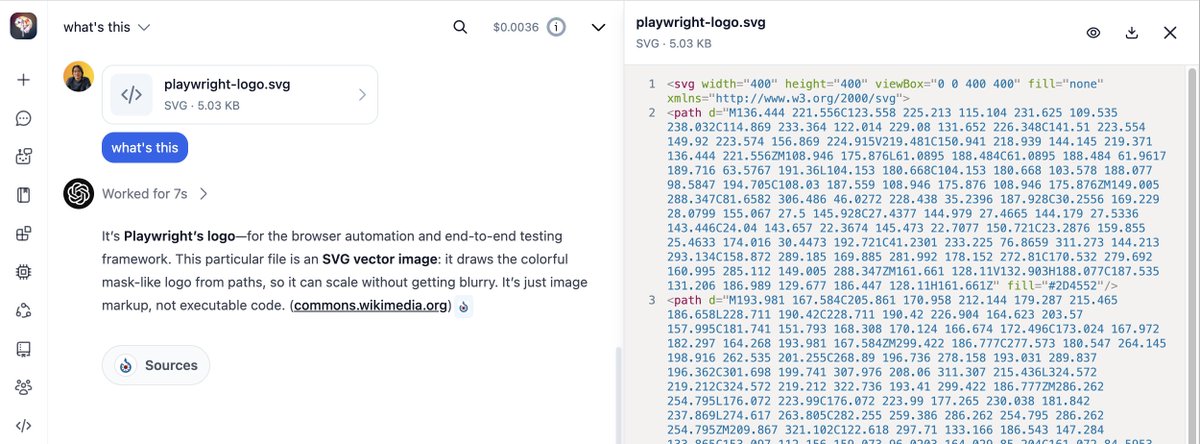Click the xmlns w3.org URL in code

coord(805,99)
